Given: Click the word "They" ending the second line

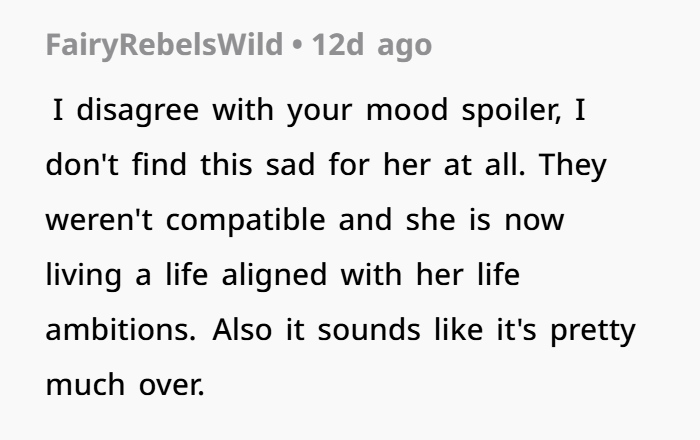Looking at the screenshot, I should 571,165.
